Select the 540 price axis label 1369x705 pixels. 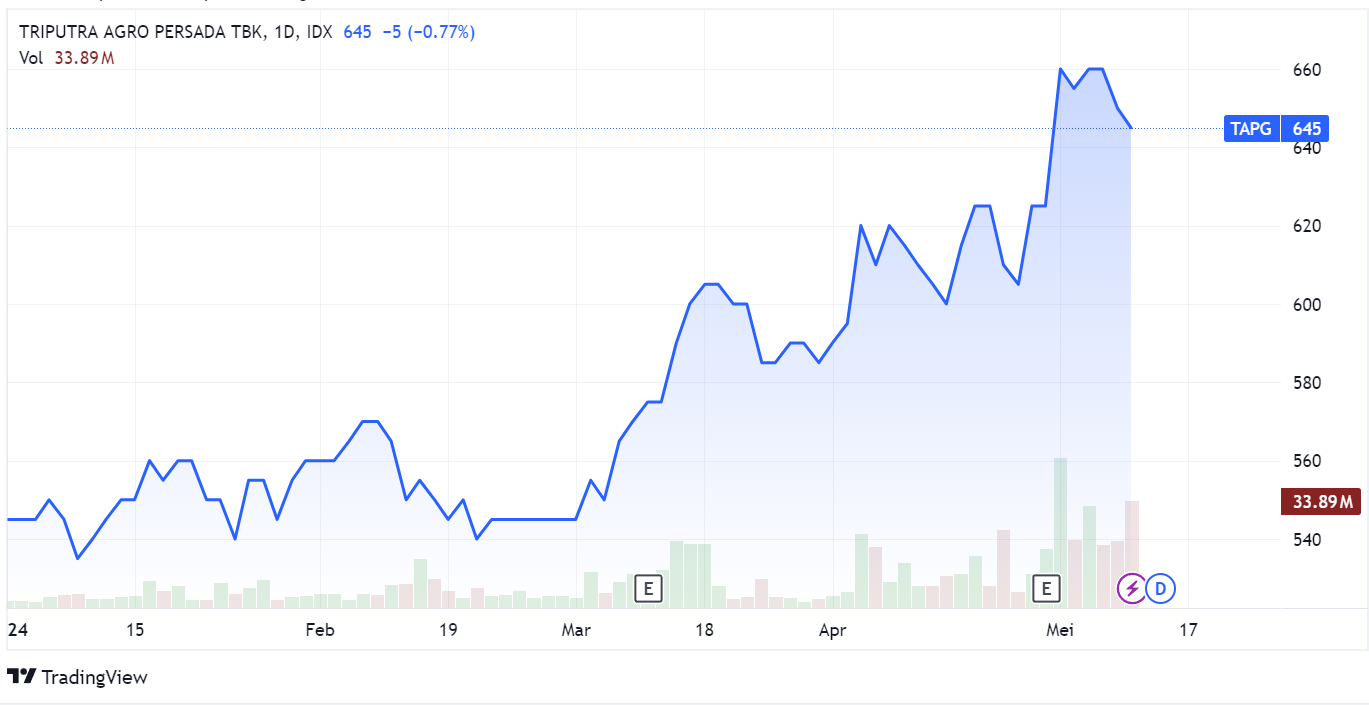[1309, 540]
